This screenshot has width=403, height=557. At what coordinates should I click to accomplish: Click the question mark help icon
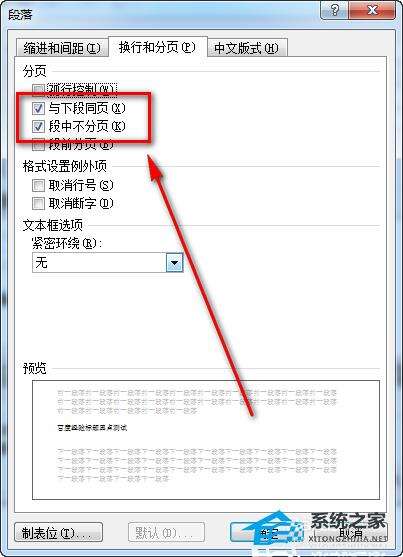pyautogui.click(x=334, y=10)
